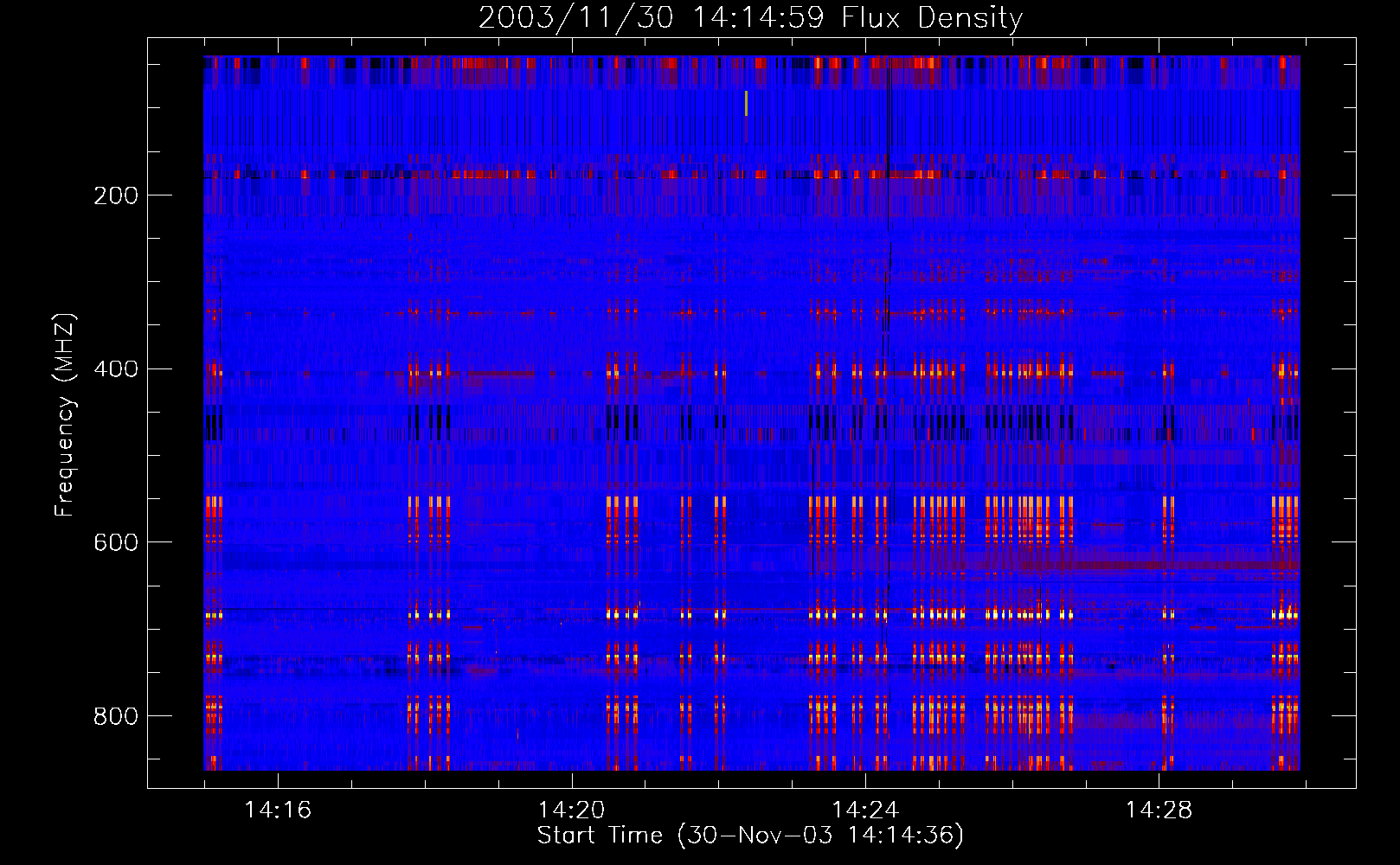Select the 'Frequency (MHZ)' y-axis label

65,414
